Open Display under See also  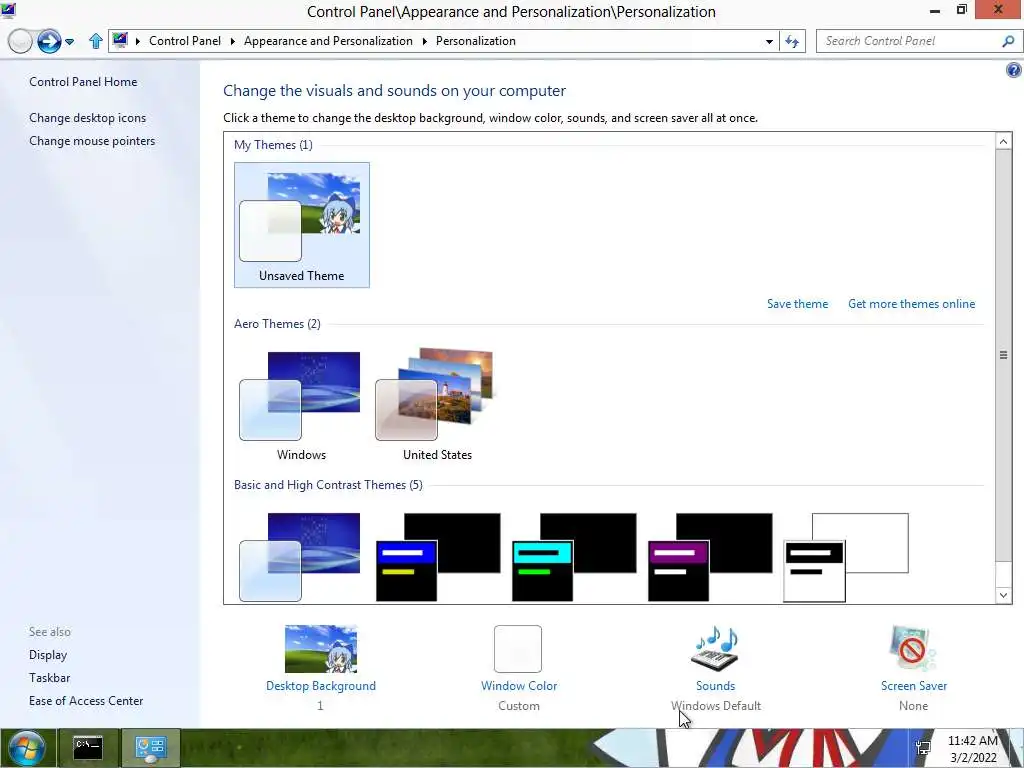(48, 654)
